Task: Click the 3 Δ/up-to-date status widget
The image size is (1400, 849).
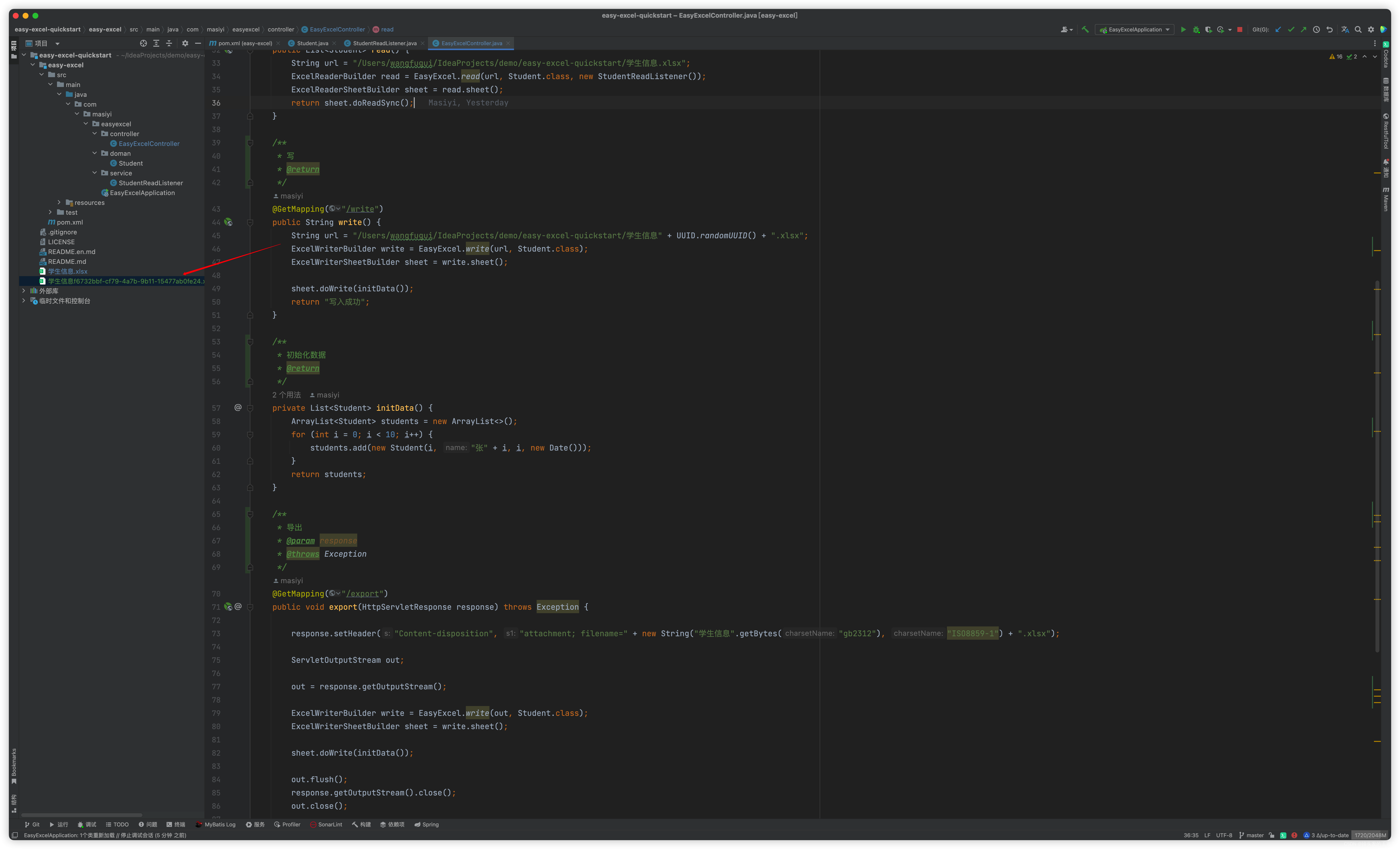Action: coord(1326,835)
